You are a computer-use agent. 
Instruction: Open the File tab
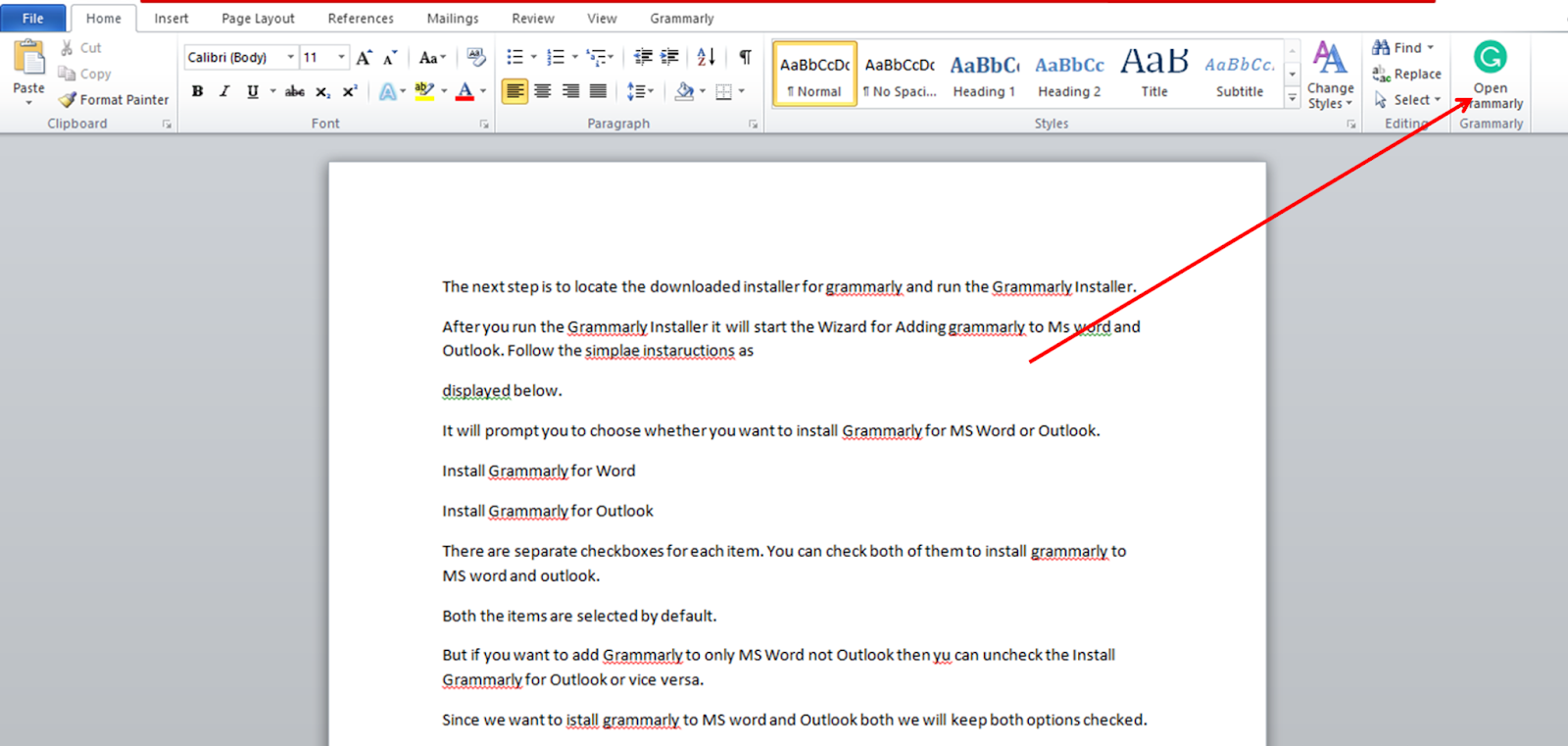(x=33, y=19)
